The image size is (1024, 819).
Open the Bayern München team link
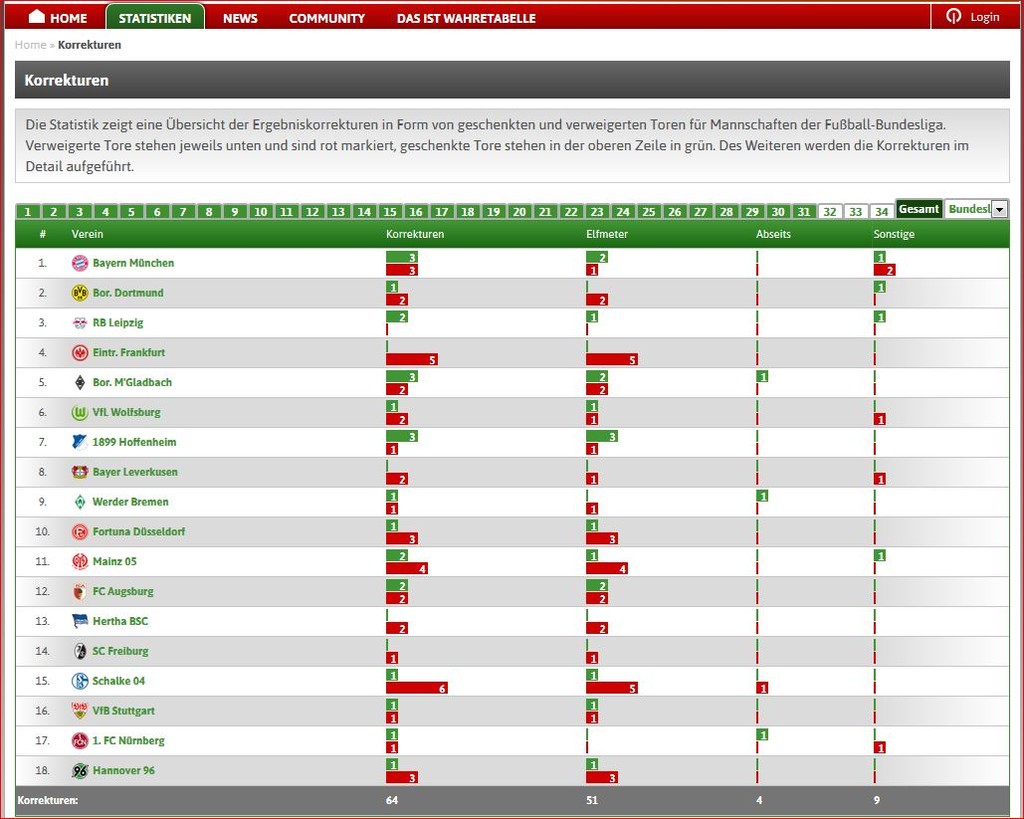pos(133,263)
